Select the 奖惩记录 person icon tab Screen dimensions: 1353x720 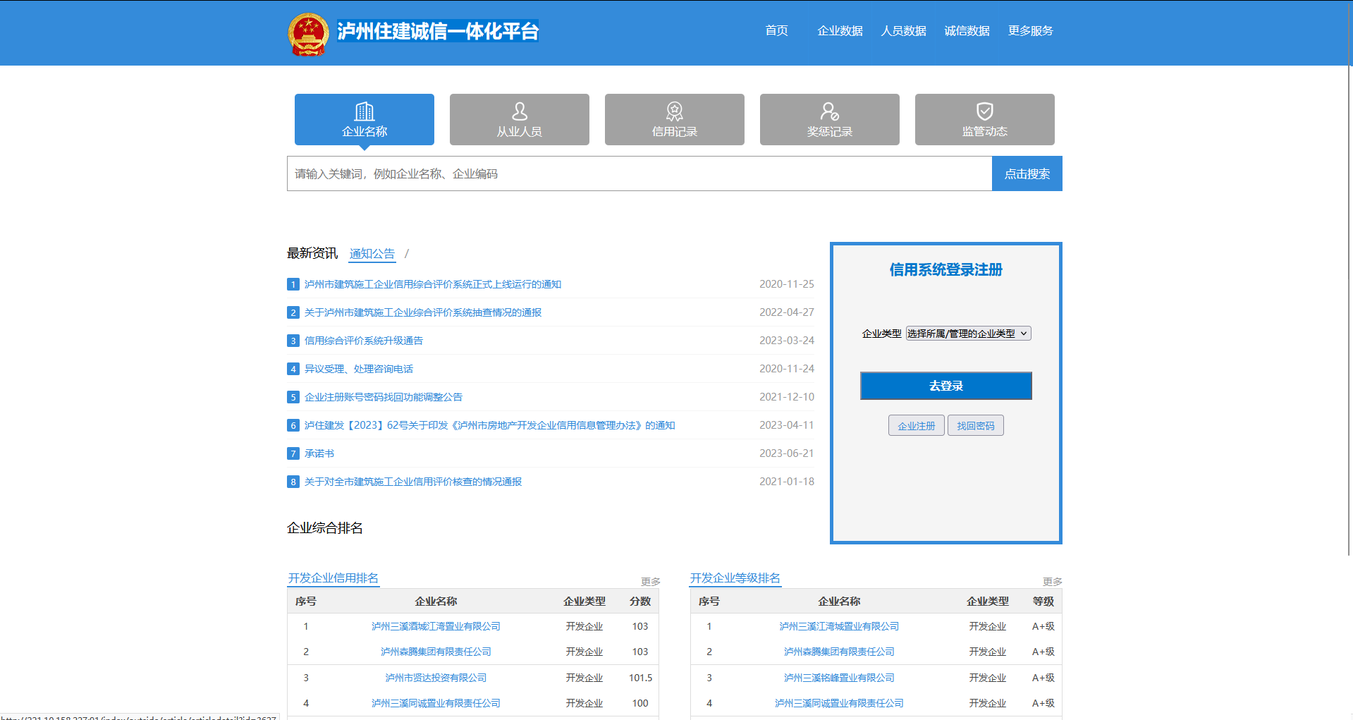click(x=829, y=119)
